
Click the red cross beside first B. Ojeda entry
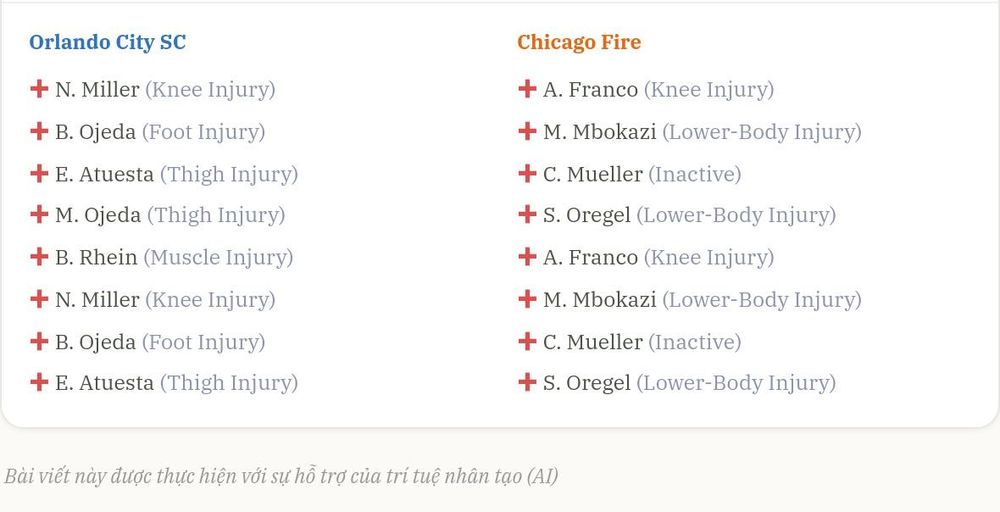pos(39,131)
